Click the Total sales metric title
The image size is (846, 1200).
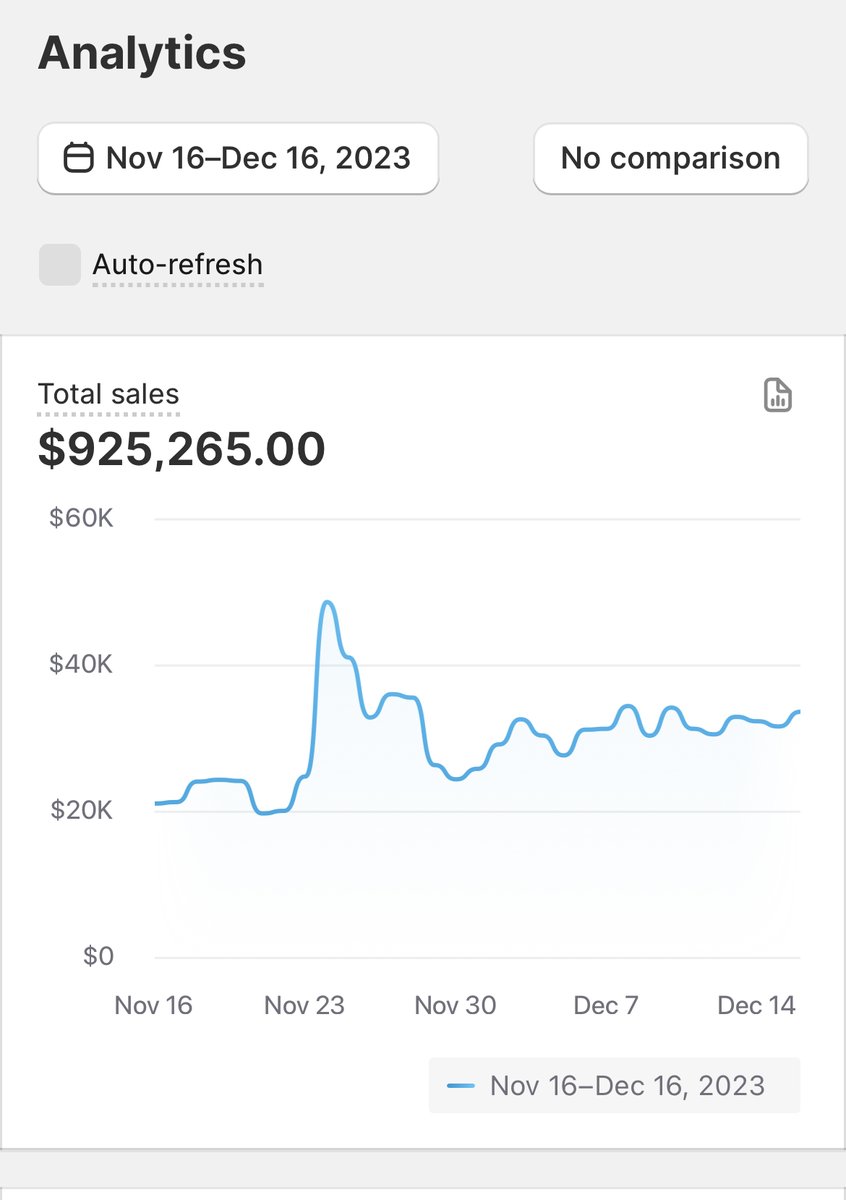tap(108, 394)
